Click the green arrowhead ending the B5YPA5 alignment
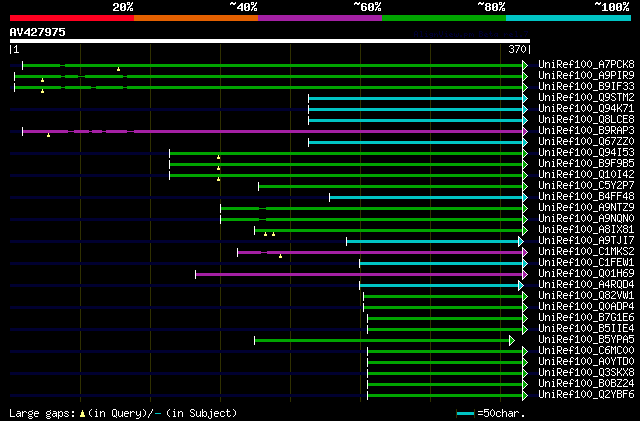Screen dimensions: 640x421 click(512, 341)
